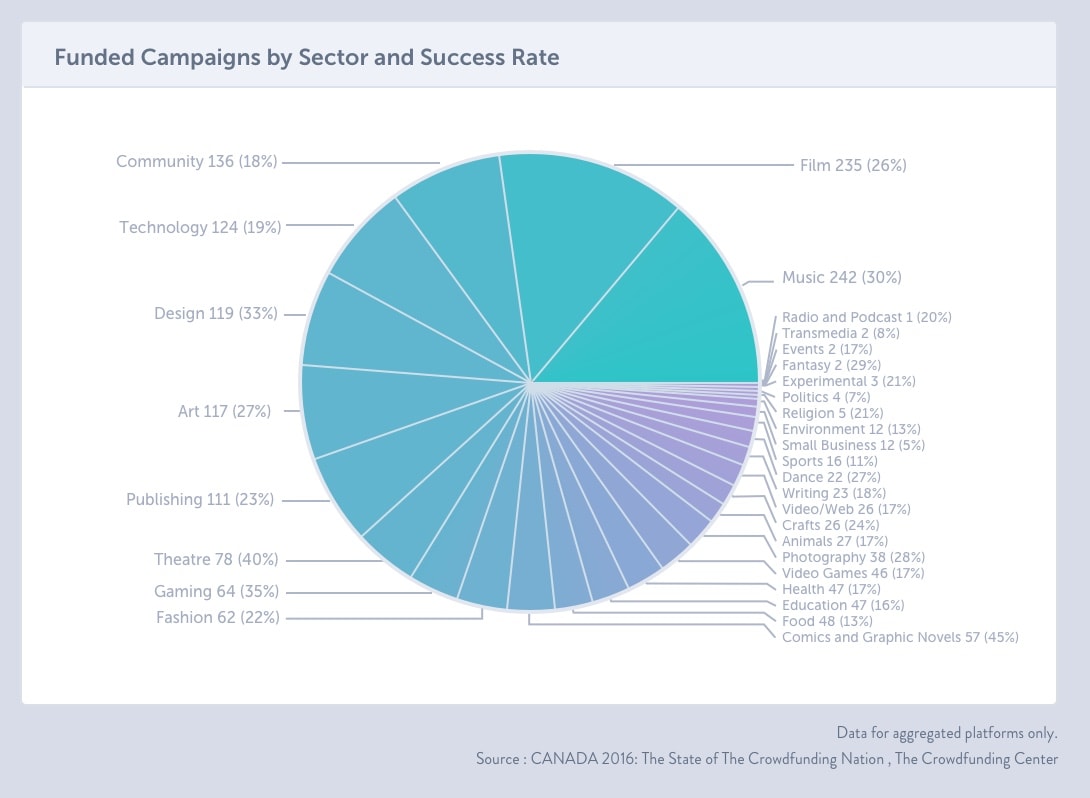Viewport: 1090px width, 798px height.
Task: Select the Publishing 111 (23%) label
Action: point(200,499)
